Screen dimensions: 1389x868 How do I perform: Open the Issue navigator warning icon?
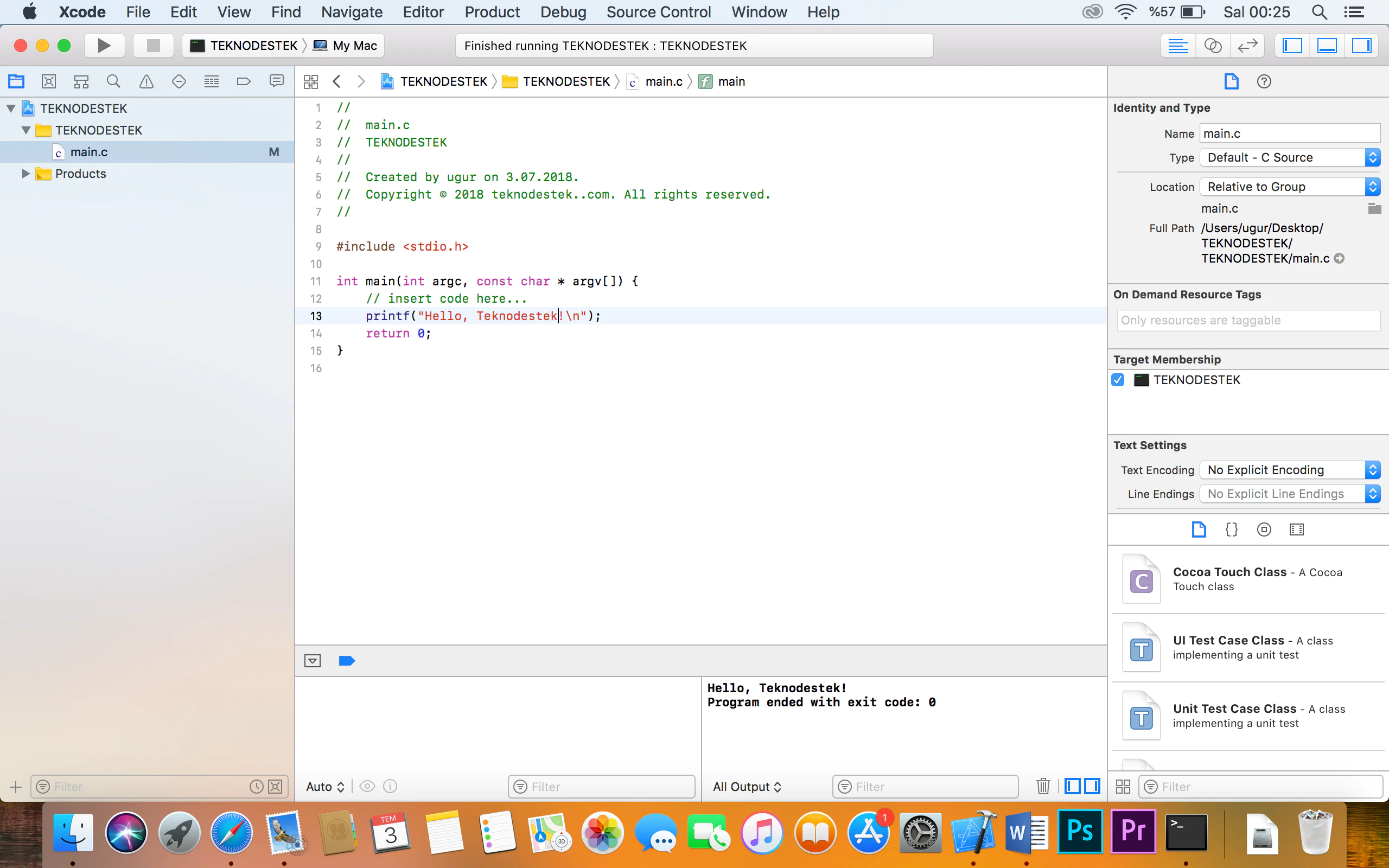click(146, 81)
